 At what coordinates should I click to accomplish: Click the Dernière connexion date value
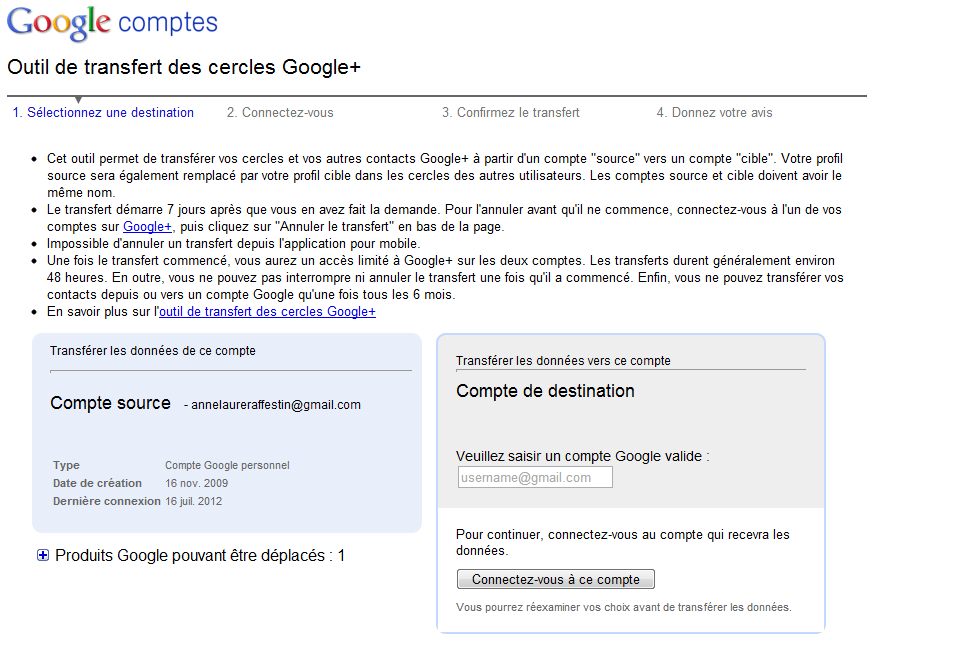point(194,501)
